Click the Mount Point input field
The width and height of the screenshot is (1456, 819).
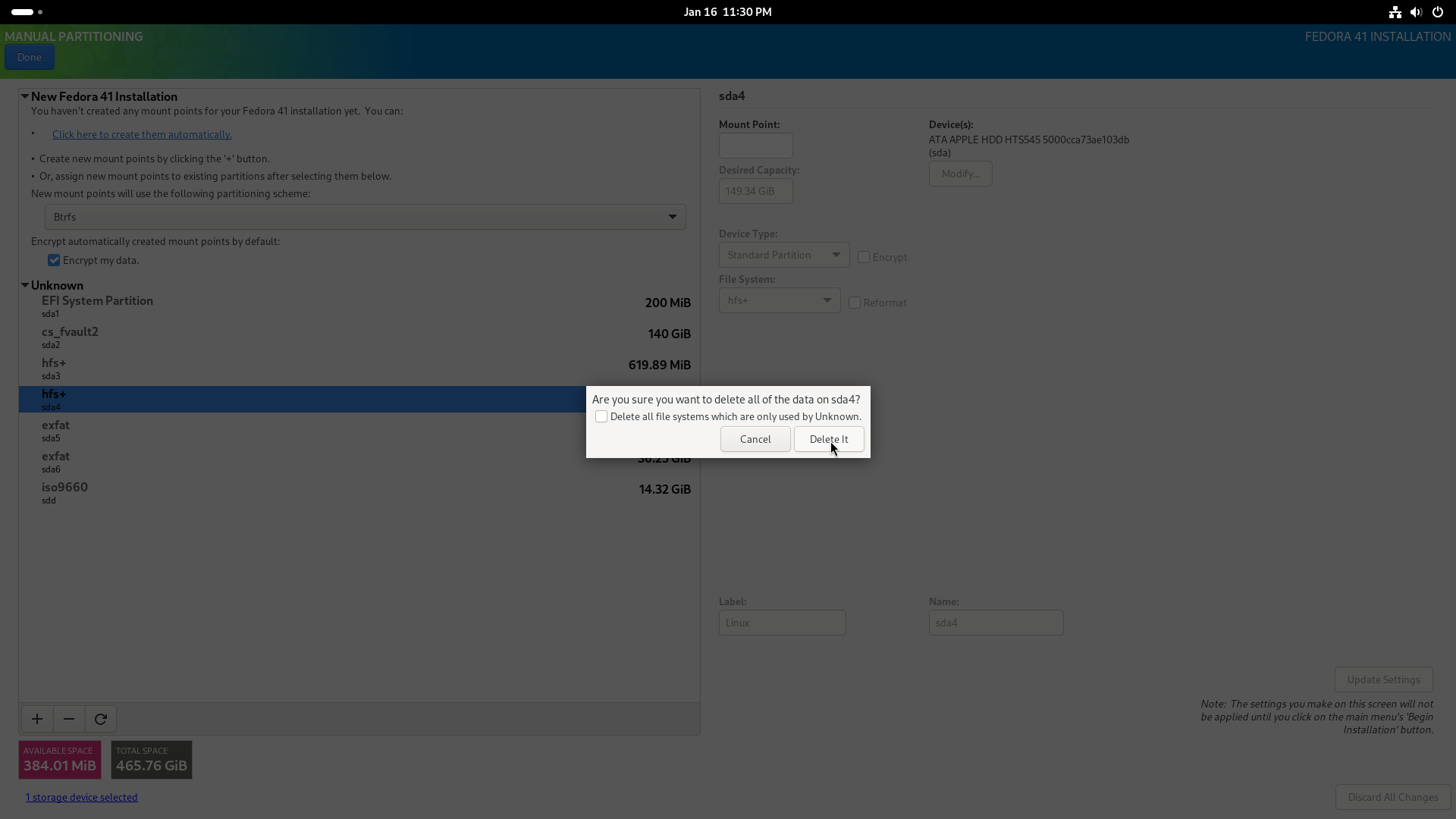click(756, 146)
